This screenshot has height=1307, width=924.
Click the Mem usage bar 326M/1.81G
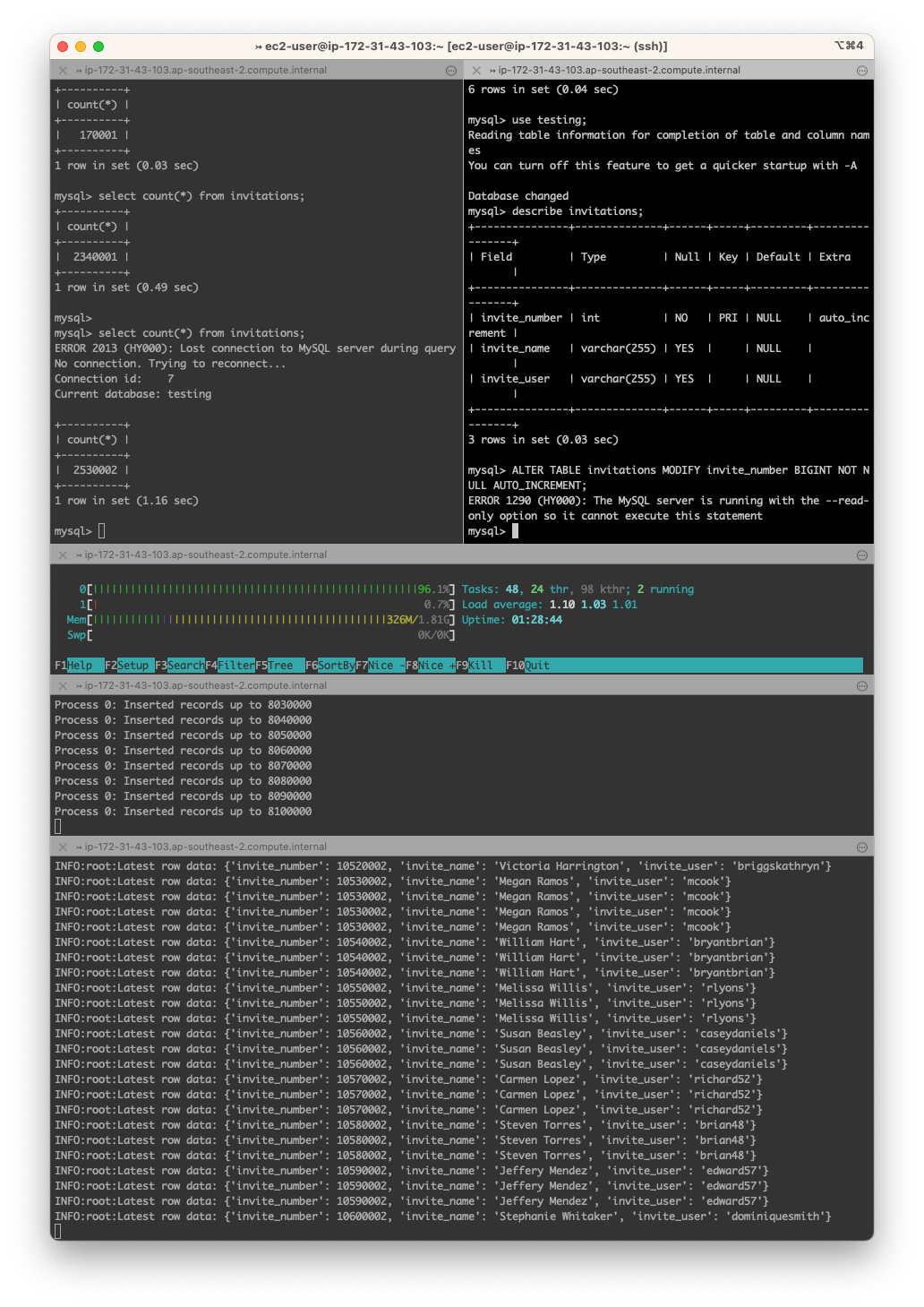261,620
